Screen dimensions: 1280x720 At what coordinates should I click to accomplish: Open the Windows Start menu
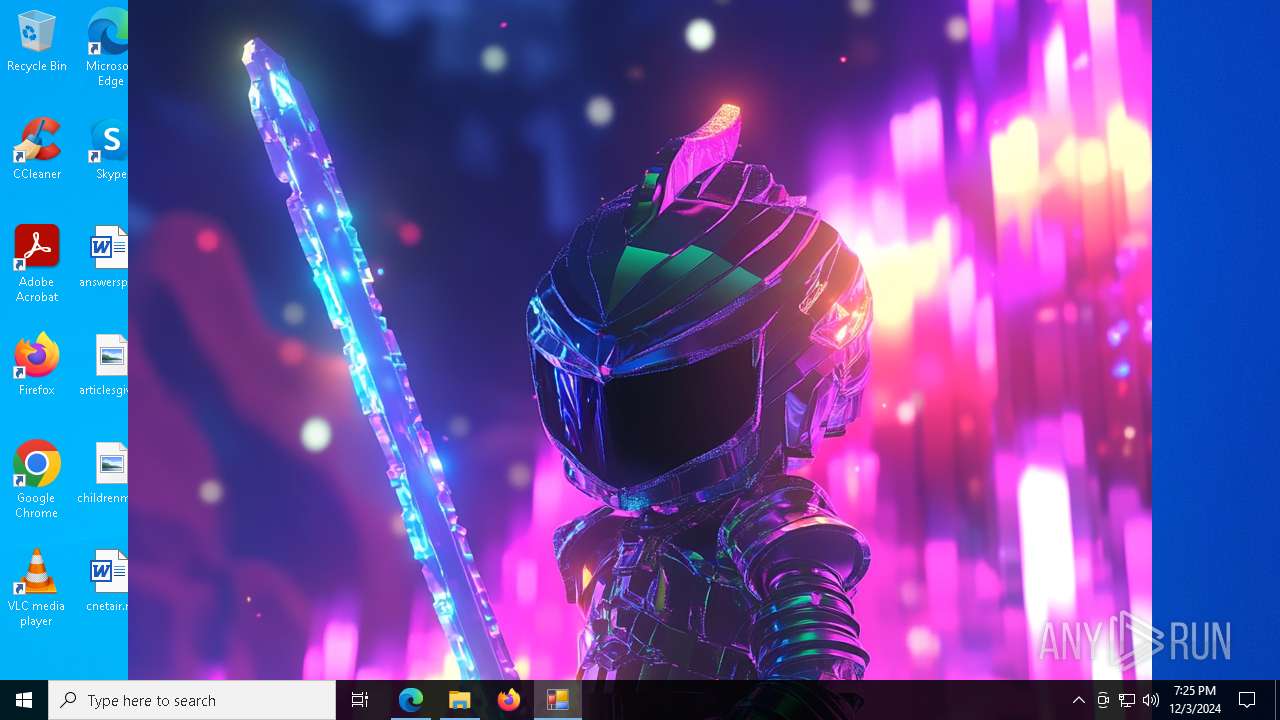24,700
